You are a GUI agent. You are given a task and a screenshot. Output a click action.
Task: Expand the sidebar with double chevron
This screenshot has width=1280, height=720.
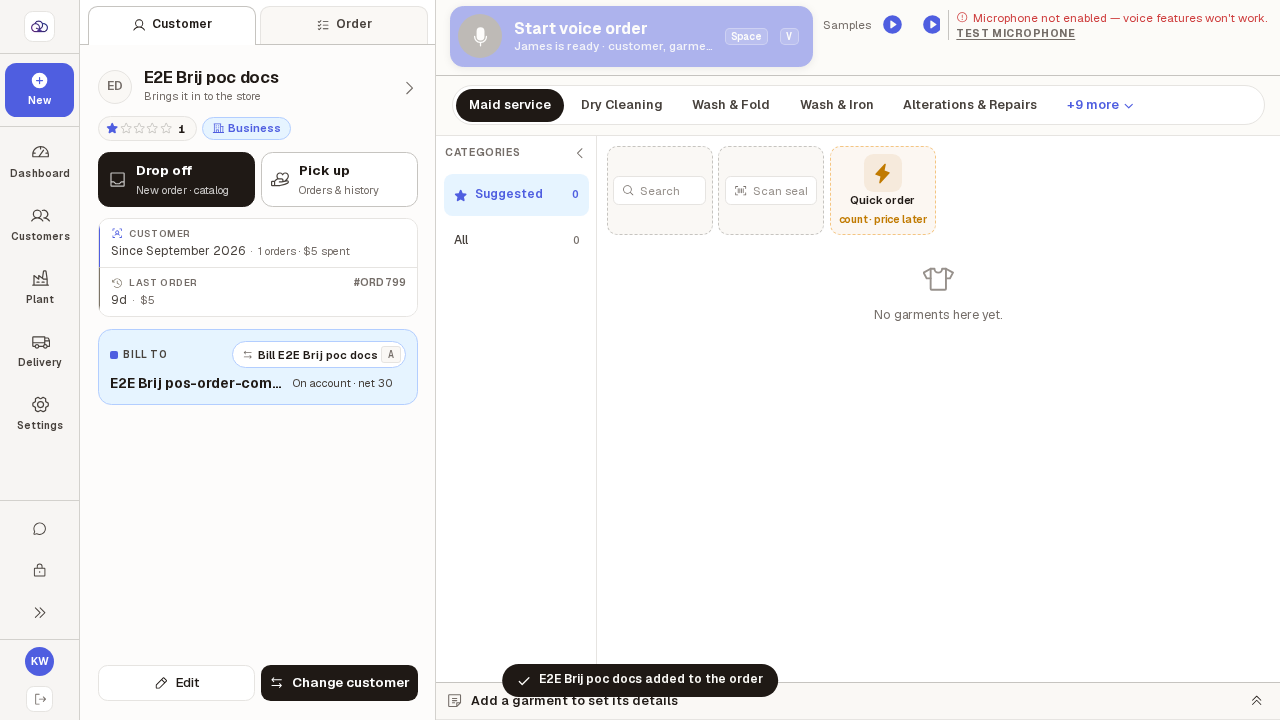[x=40, y=612]
